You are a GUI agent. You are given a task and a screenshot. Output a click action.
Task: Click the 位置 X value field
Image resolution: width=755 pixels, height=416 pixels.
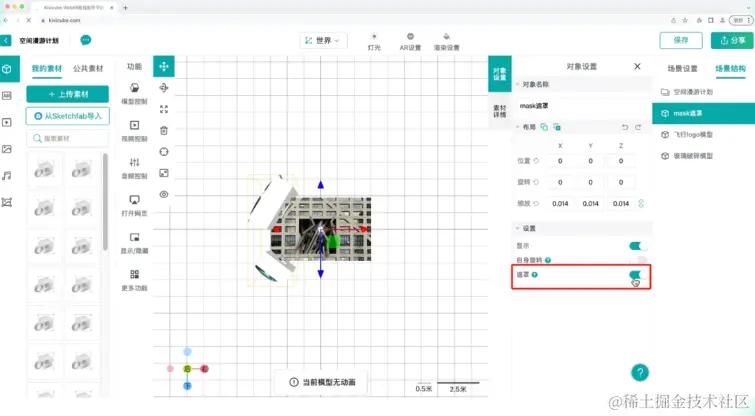[x=560, y=161]
